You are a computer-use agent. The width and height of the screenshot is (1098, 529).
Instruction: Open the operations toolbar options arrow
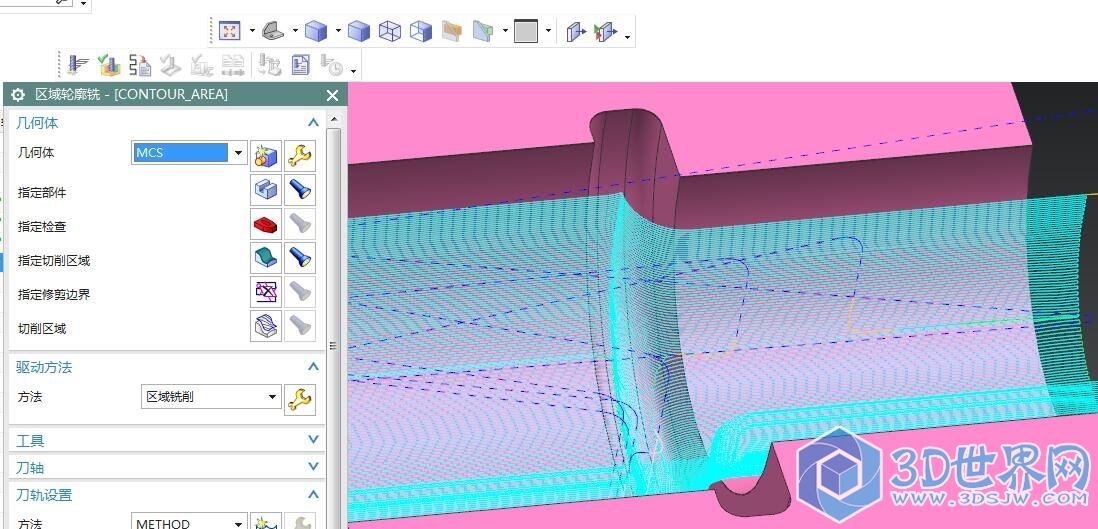point(354,70)
